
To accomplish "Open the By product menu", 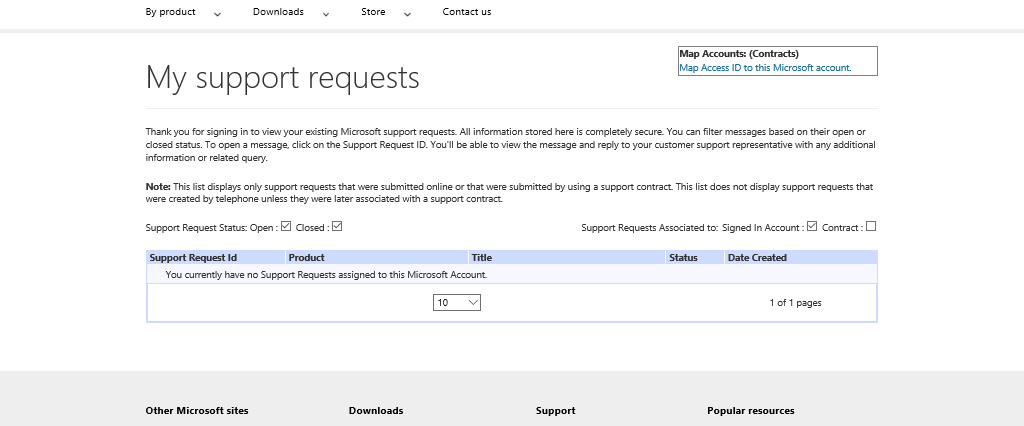I will click(x=170, y=12).
